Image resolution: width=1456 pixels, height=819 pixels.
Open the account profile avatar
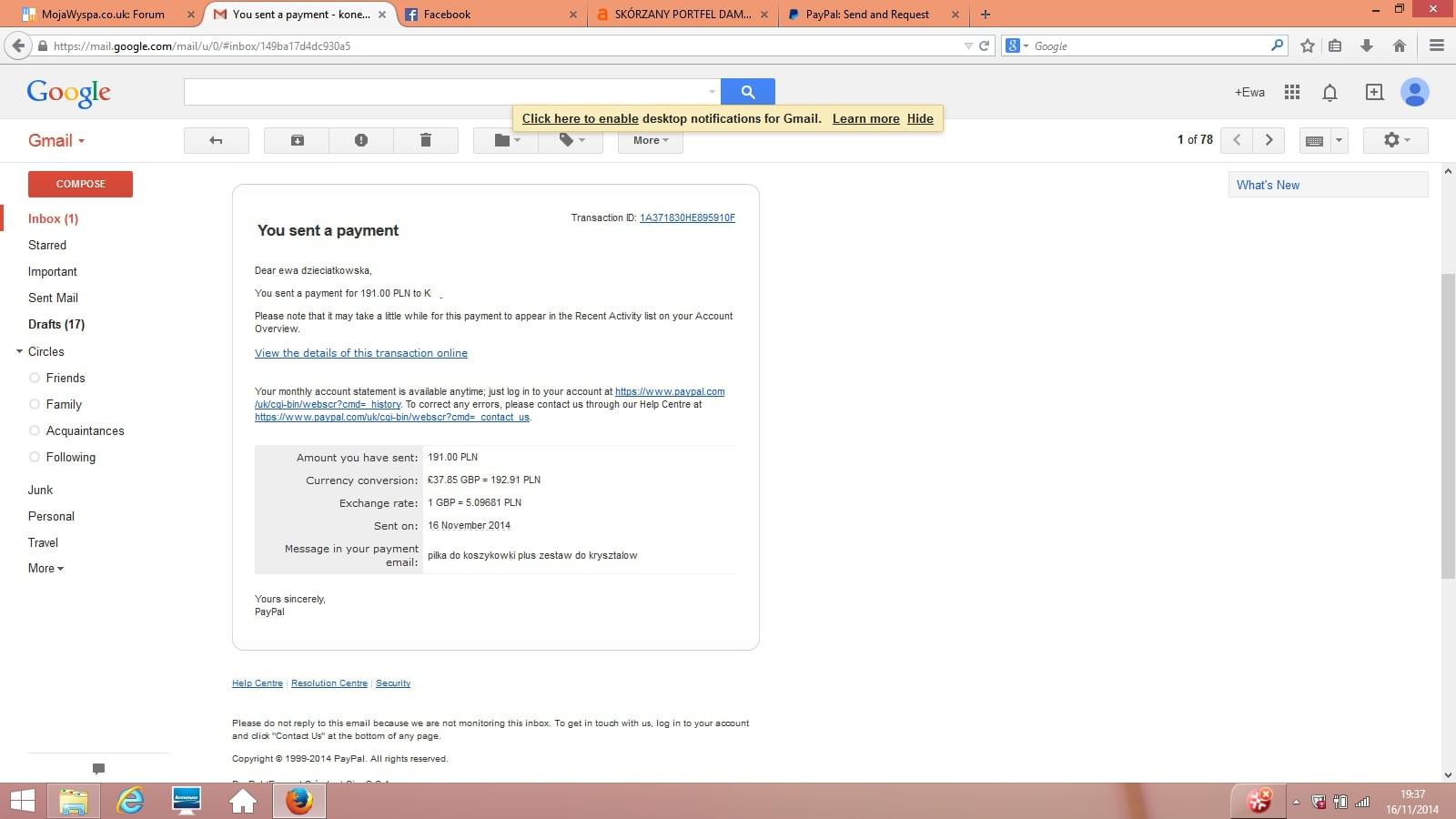click(x=1414, y=92)
